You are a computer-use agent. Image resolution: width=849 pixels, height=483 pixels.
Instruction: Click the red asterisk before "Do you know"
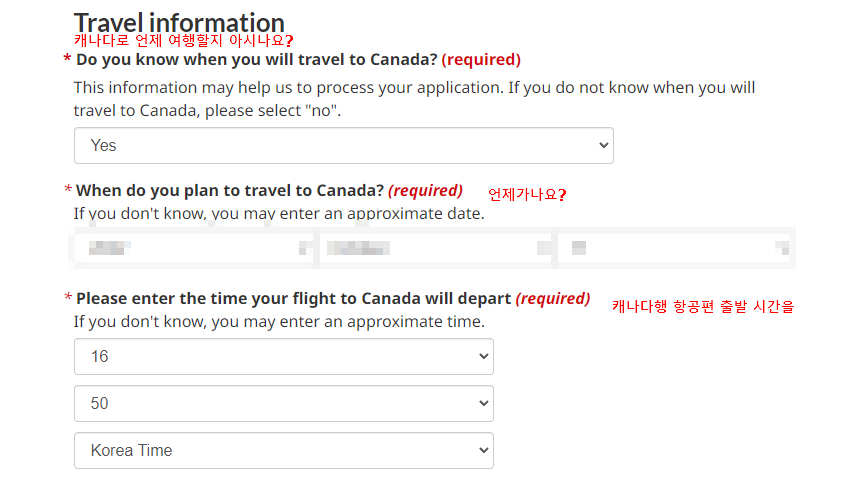[67, 61]
